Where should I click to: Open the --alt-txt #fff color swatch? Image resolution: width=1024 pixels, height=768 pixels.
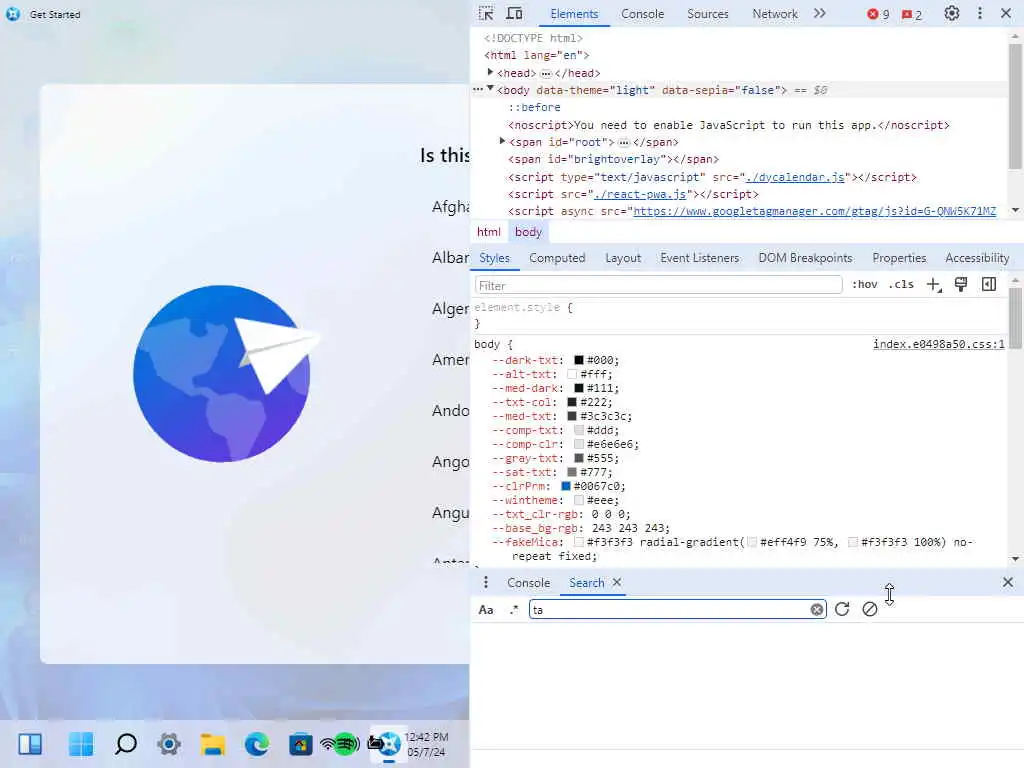(x=572, y=374)
